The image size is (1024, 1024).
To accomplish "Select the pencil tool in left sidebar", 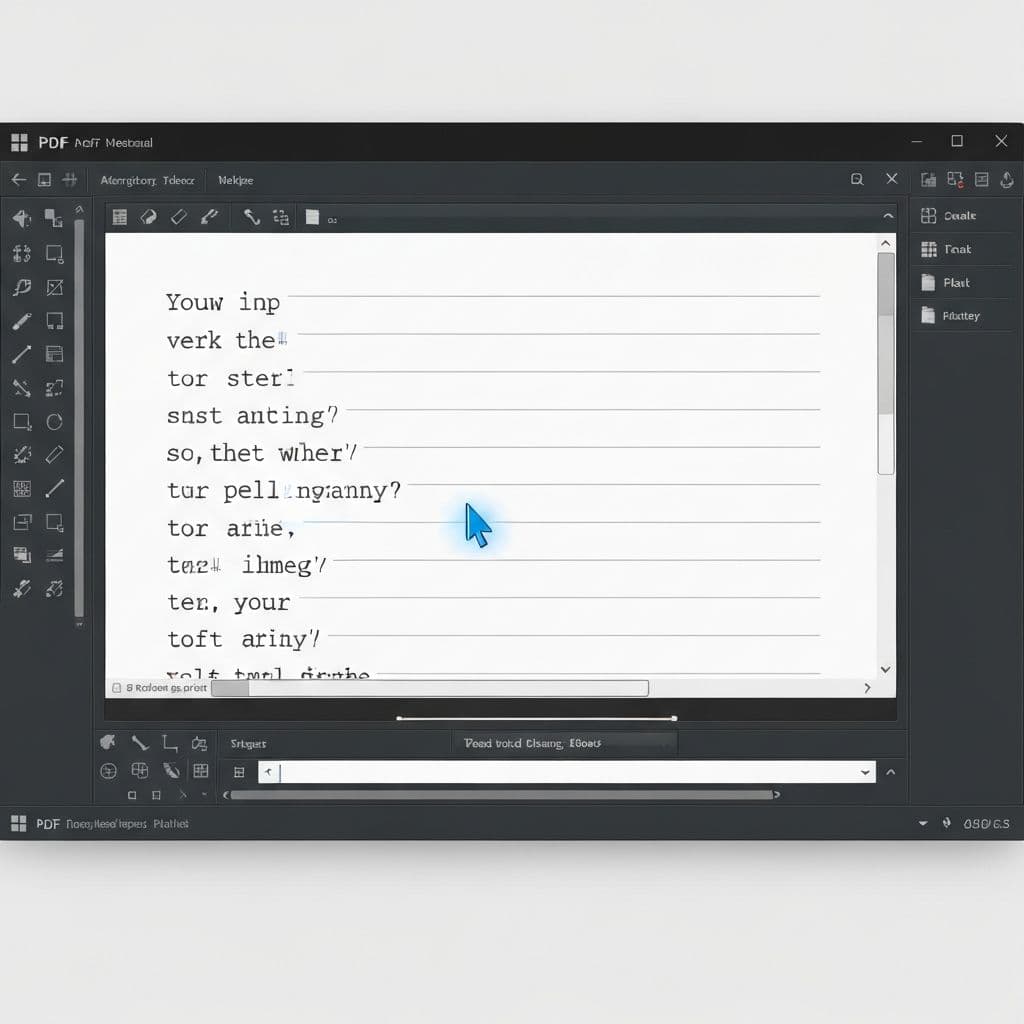I will (x=21, y=322).
